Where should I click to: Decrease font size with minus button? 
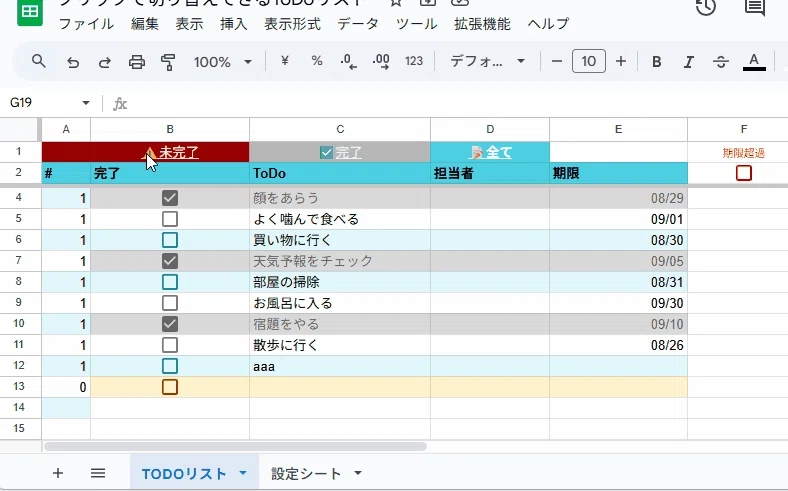click(x=556, y=61)
